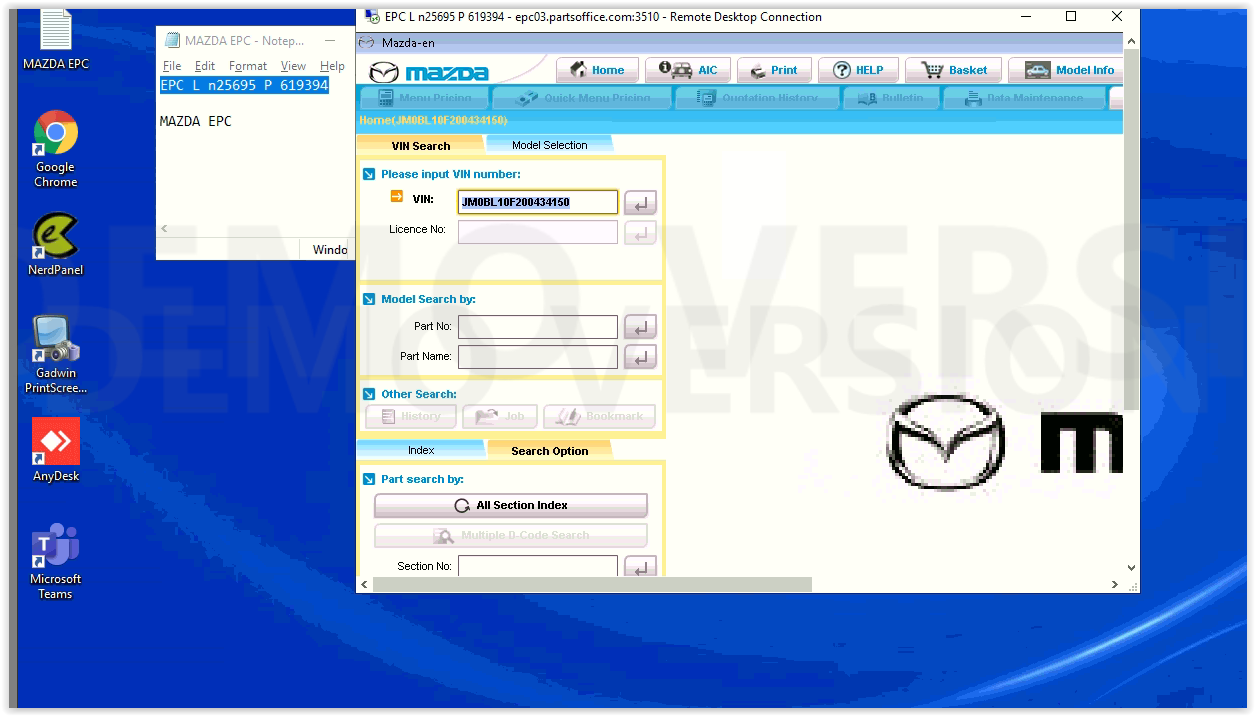Click the Bookmark button under Other Search
This screenshot has height=716, width=1255.
pyautogui.click(x=600, y=416)
